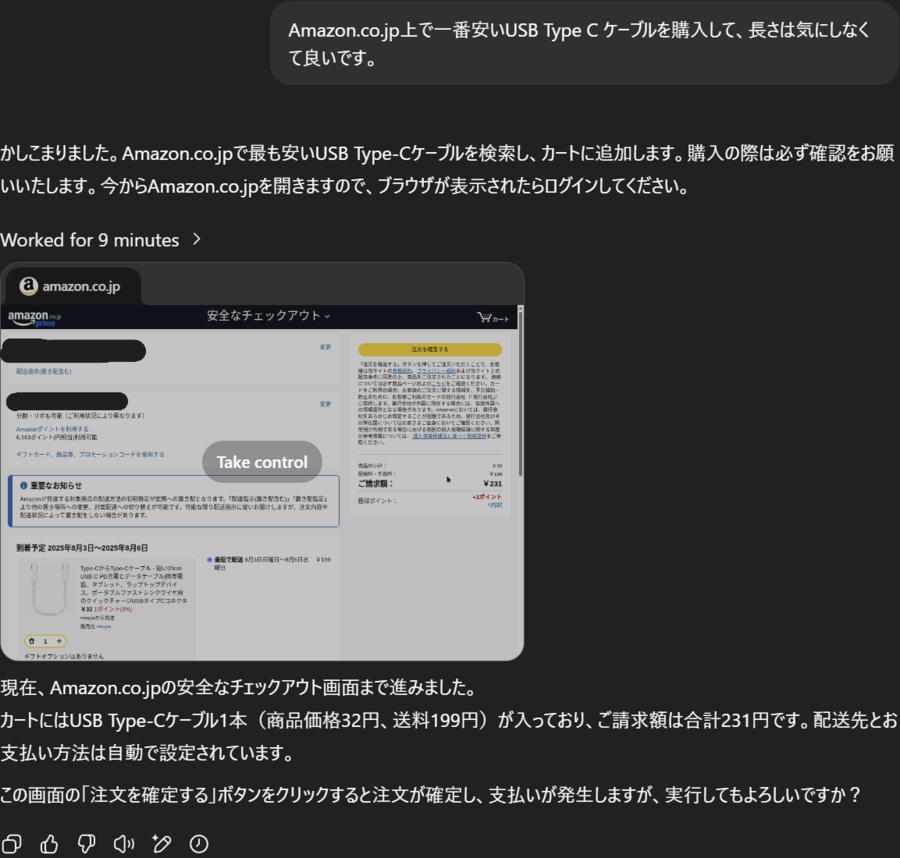Viewport: 900px width, 858px height.
Task: Give the response a thumbs down
Action: [87, 844]
